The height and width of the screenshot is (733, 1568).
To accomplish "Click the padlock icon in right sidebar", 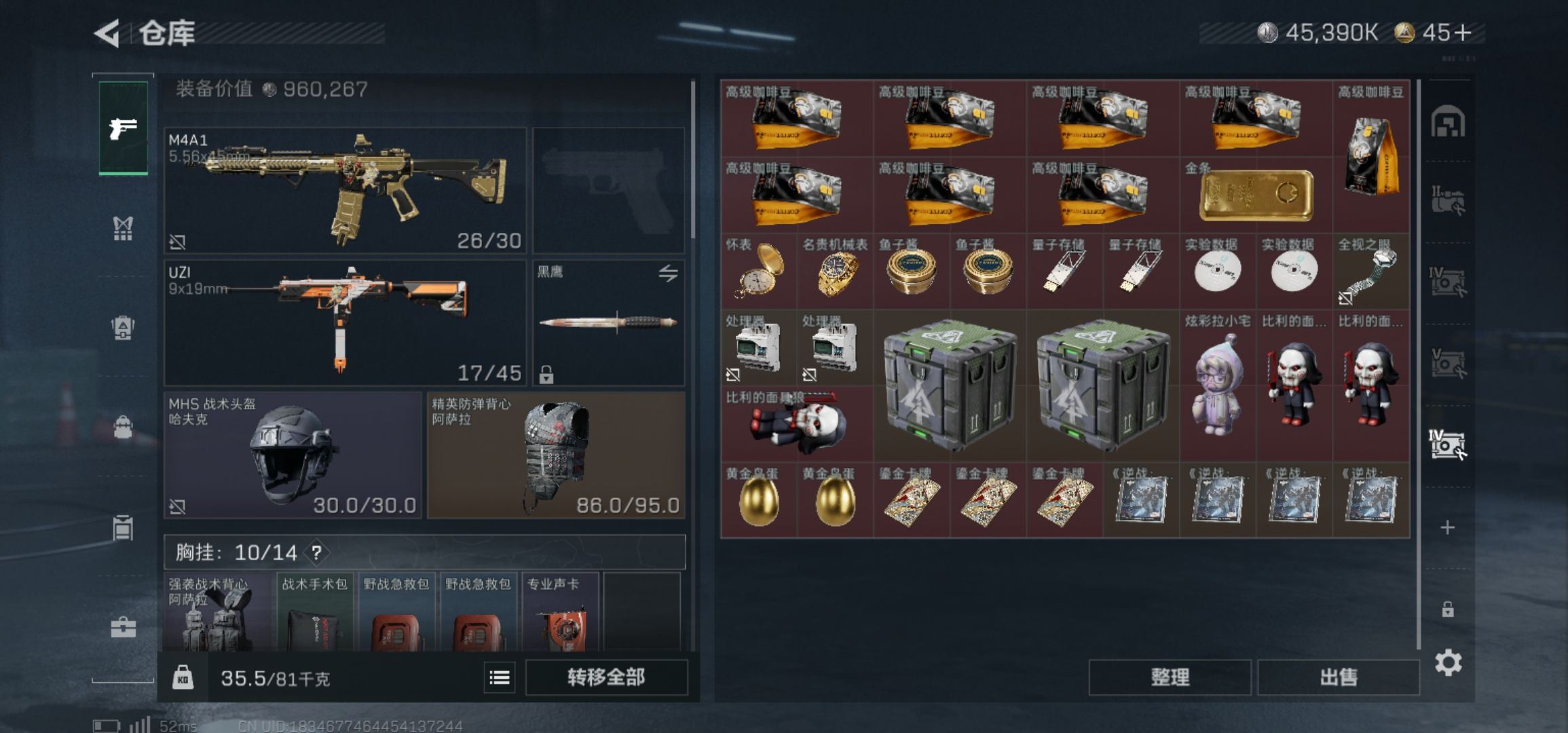I will coord(1447,609).
